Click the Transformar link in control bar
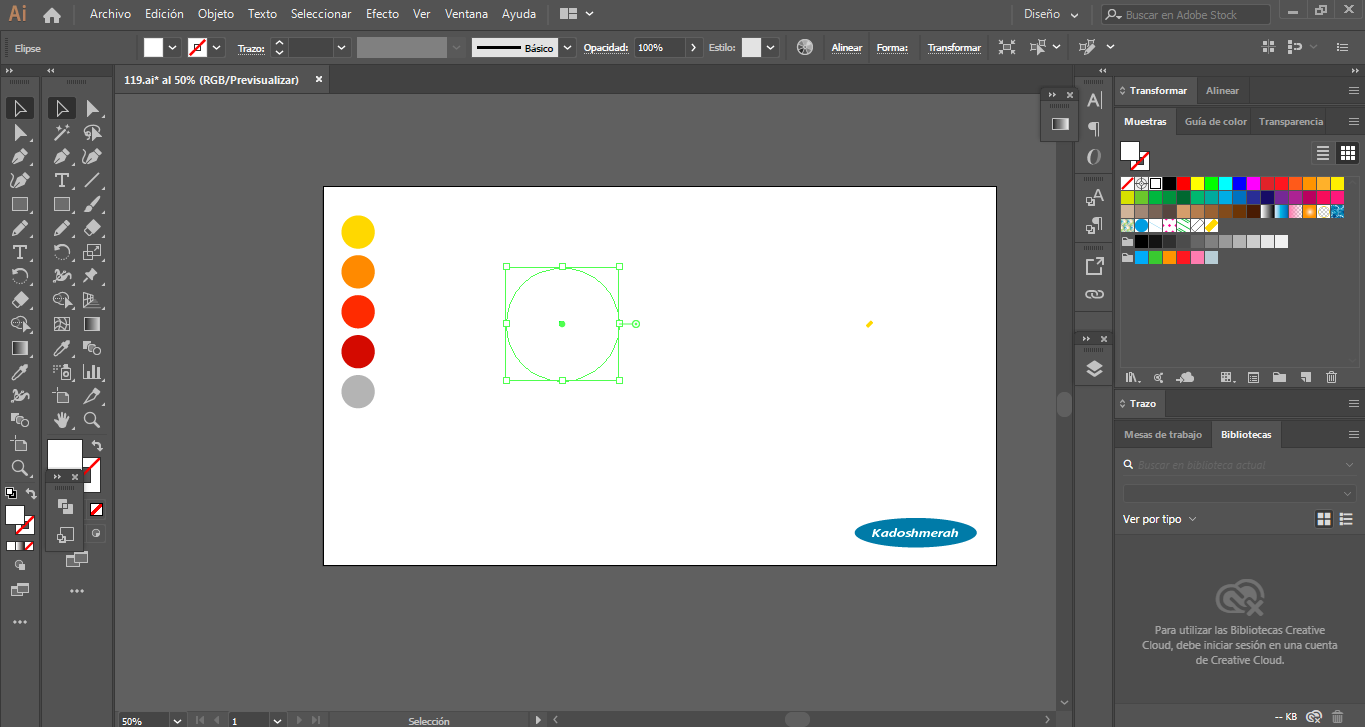The height and width of the screenshot is (727, 1365). pos(954,48)
